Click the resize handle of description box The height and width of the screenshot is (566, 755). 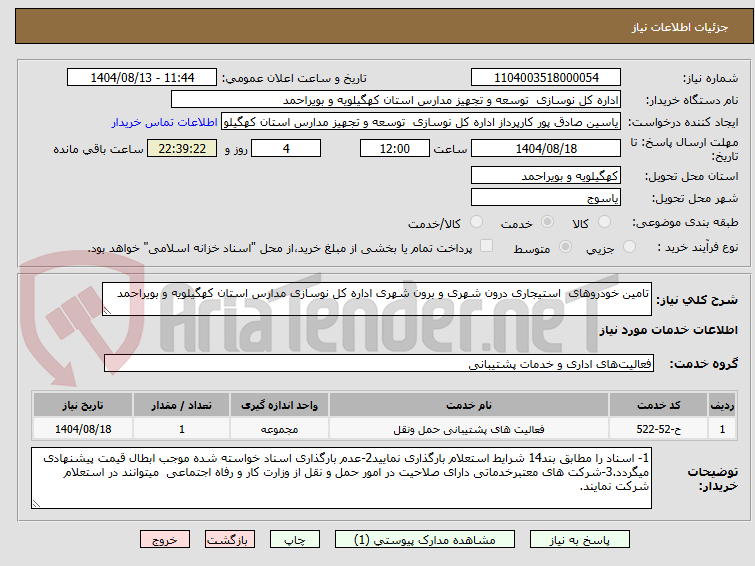[x=107, y=311]
